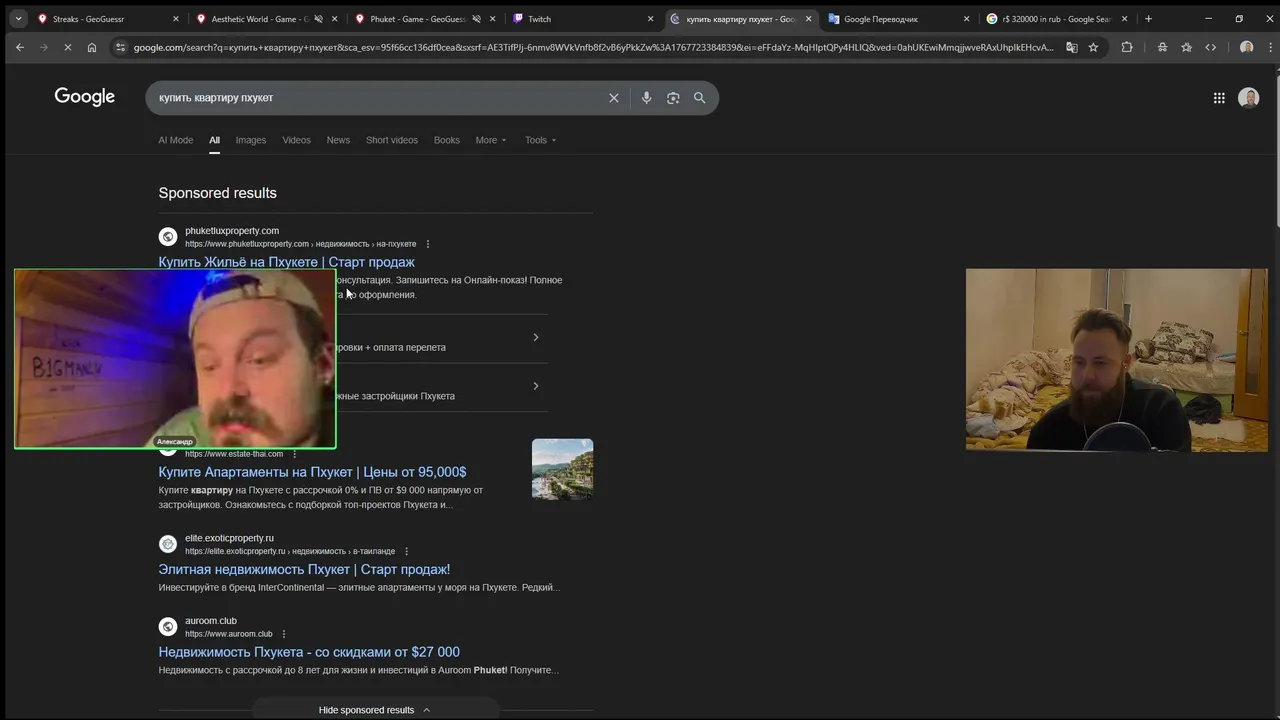1280x720 pixels.
Task: Go to the Google logo homepage
Action: pyautogui.click(x=85, y=97)
